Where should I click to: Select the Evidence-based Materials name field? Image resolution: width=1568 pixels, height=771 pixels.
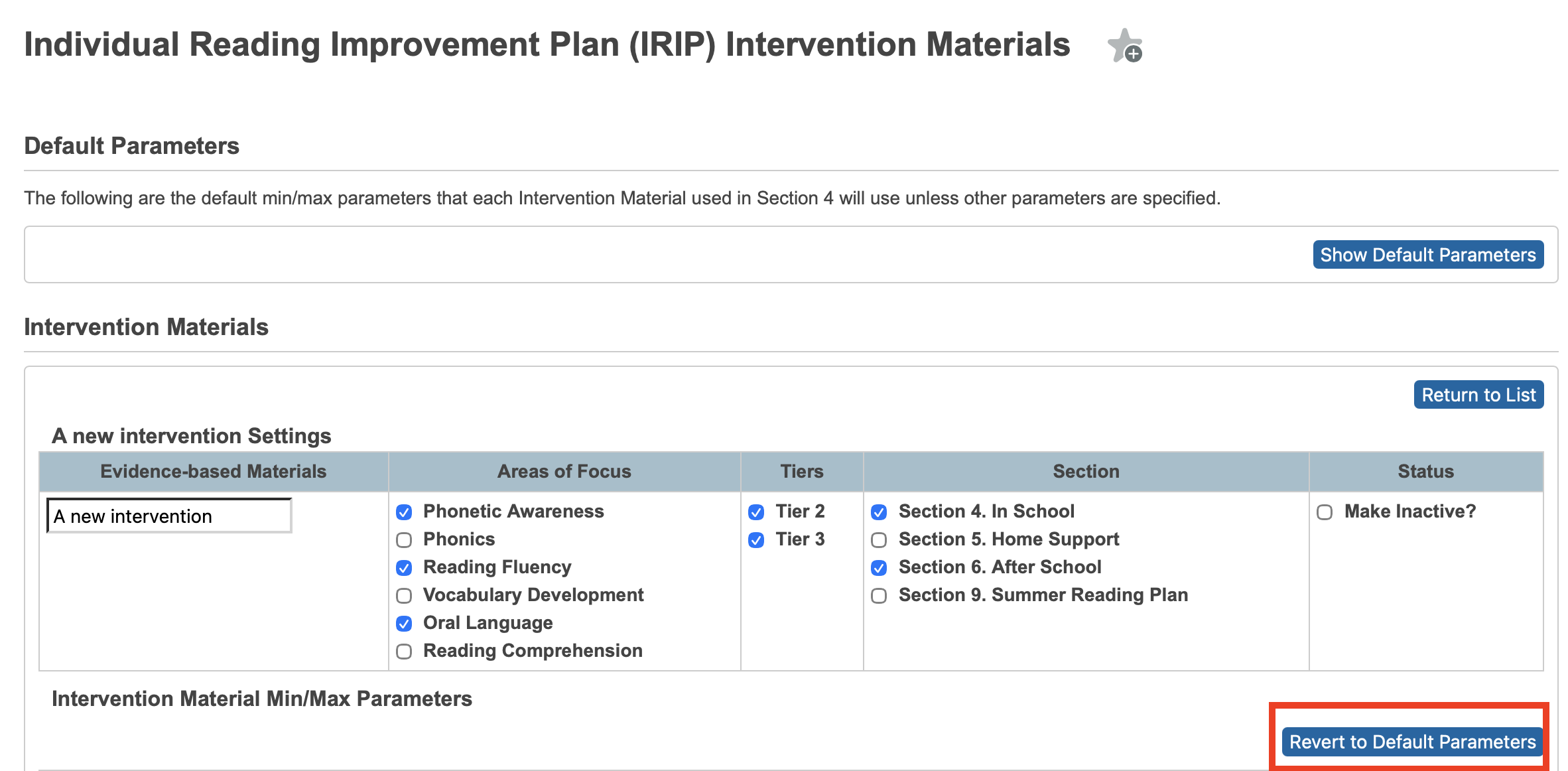(x=168, y=516)
